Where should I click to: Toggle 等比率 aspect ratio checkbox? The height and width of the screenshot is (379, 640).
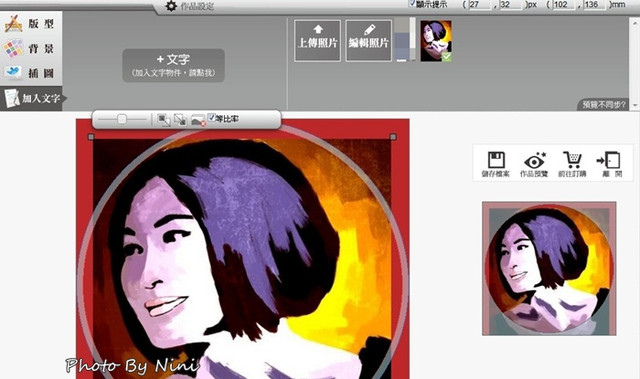[211, 117]
